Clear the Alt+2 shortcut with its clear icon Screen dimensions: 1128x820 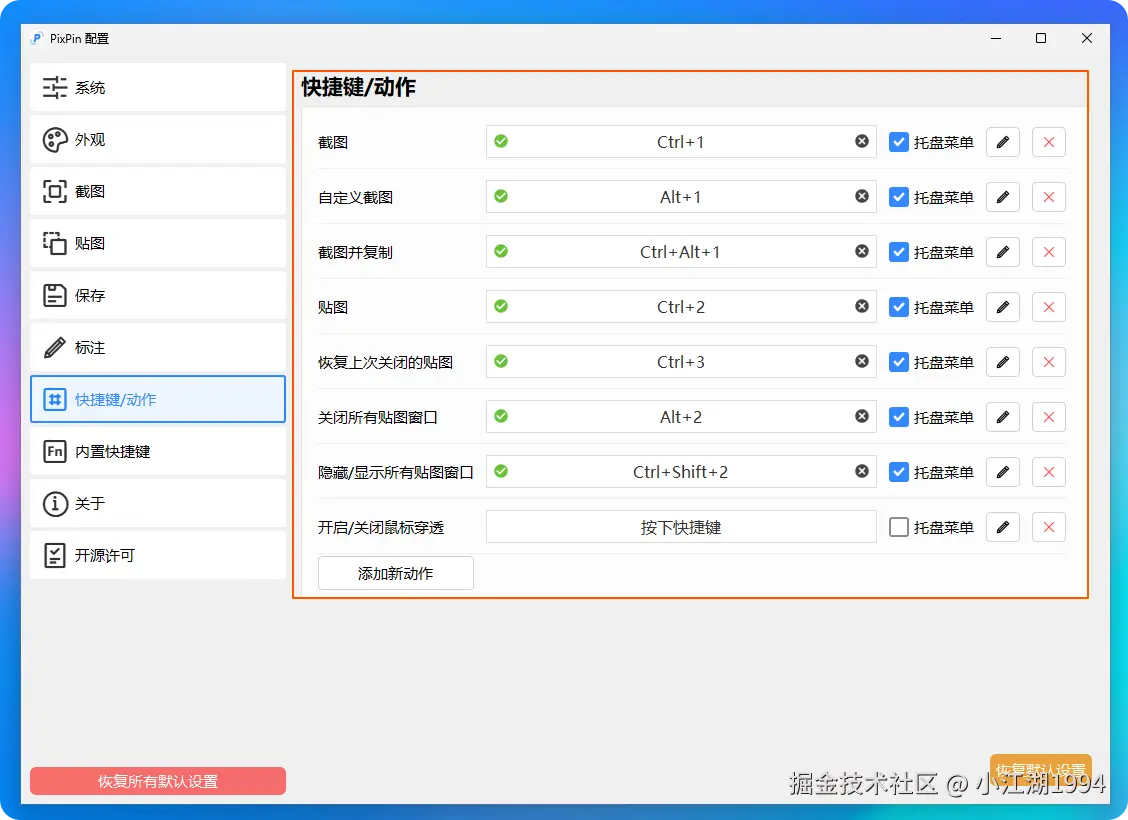pyautogui.click(x=862, y=416)
